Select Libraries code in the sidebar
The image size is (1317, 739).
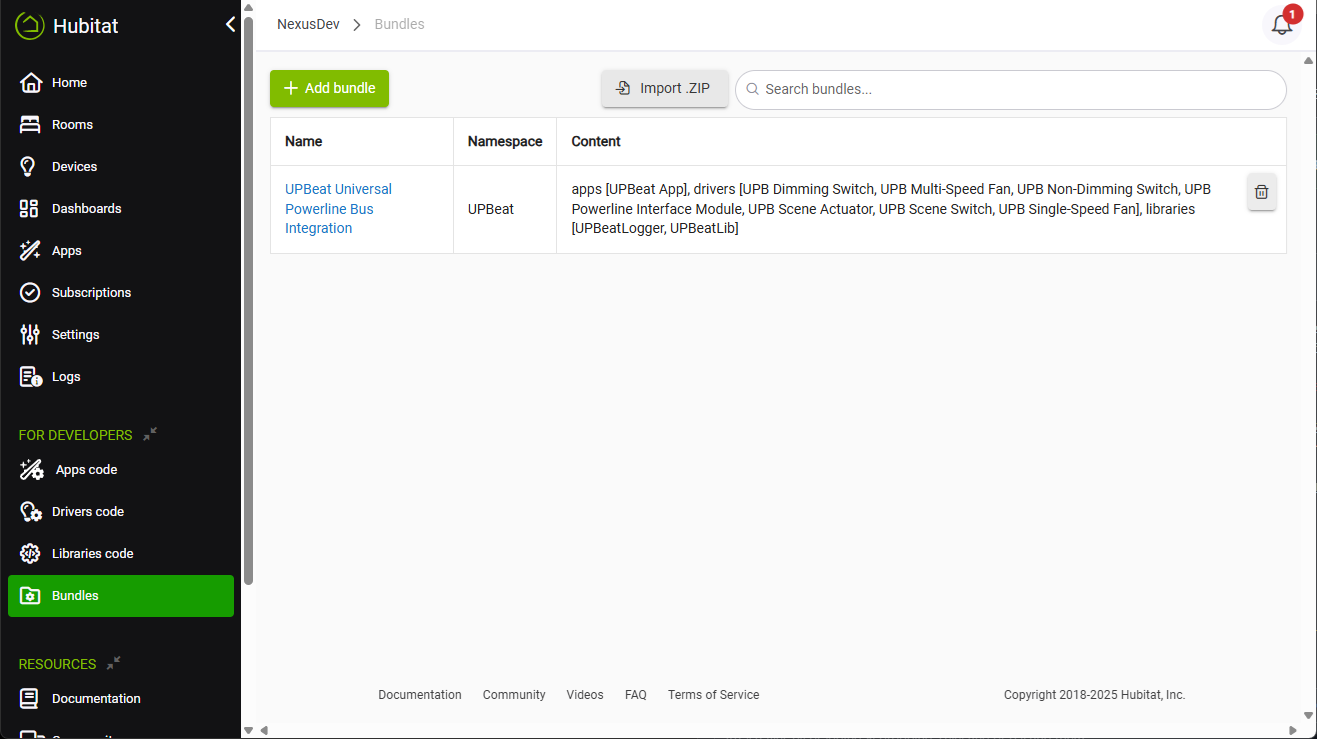click(x=92, y=554)
